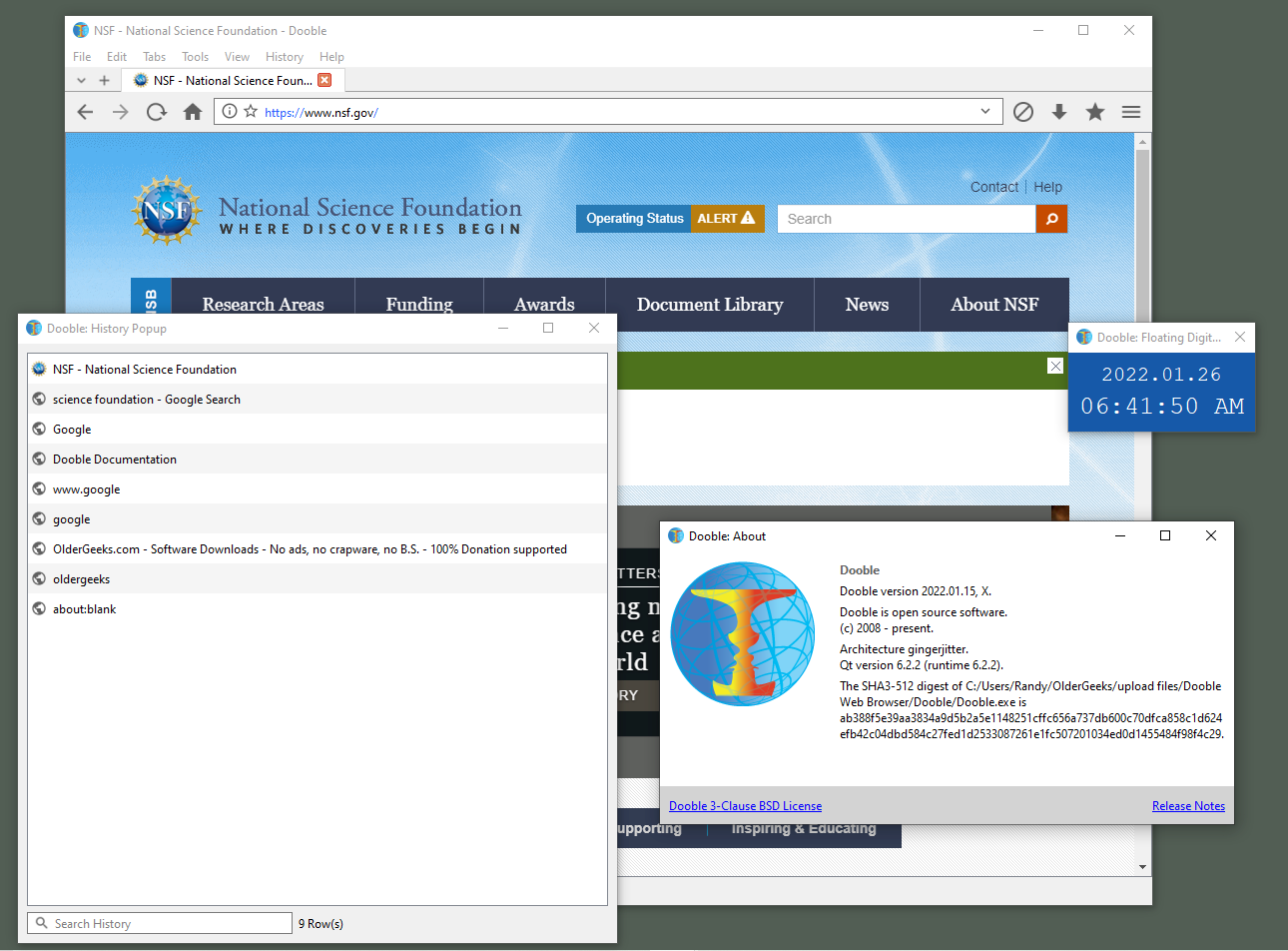This screenshot has height=951, width=1288.
Task: Open downloads with the down arrow icon
Action: pyautogui.click(x=1059, y=112)
